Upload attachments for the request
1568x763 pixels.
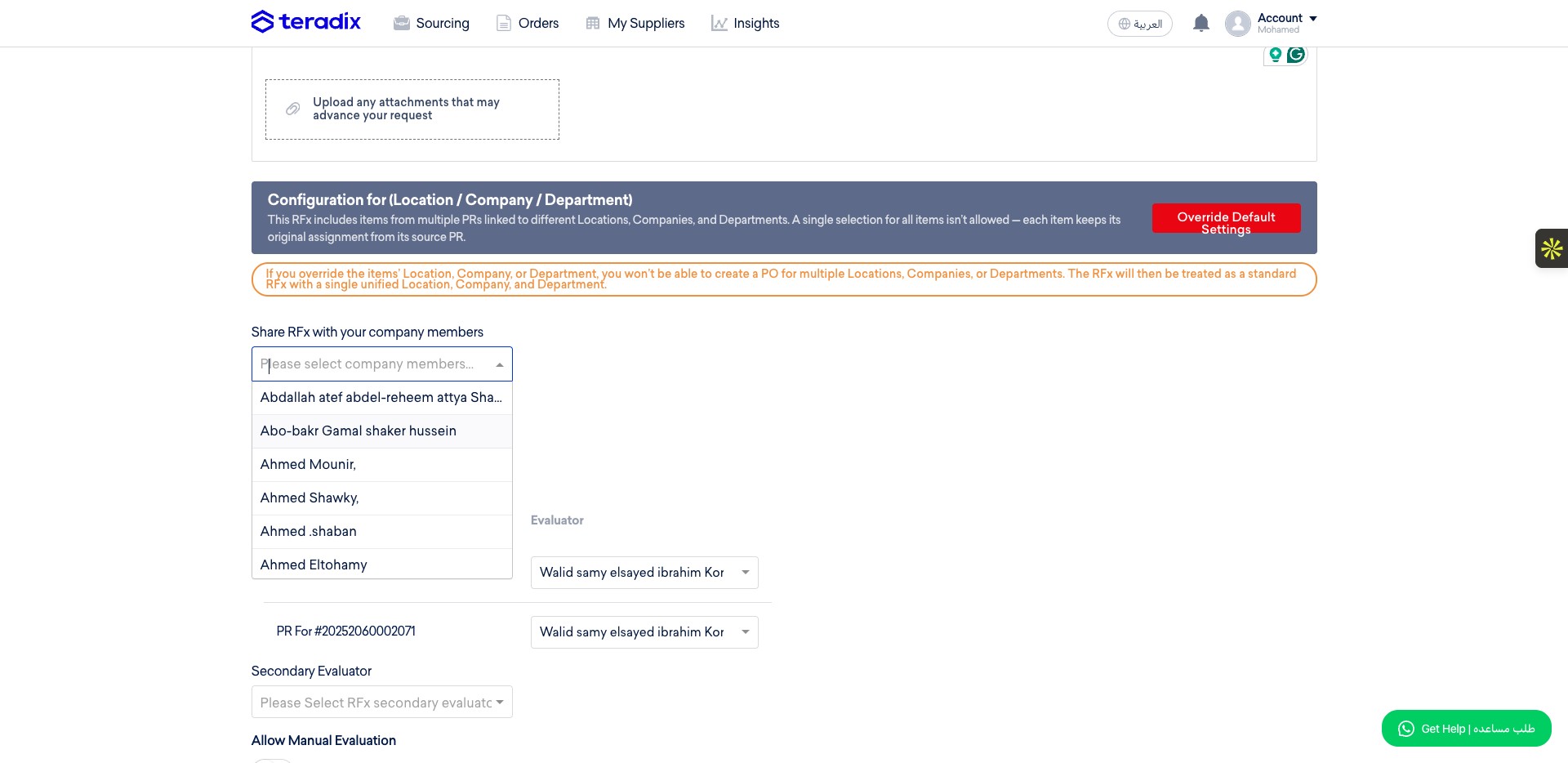click(412, 109)
